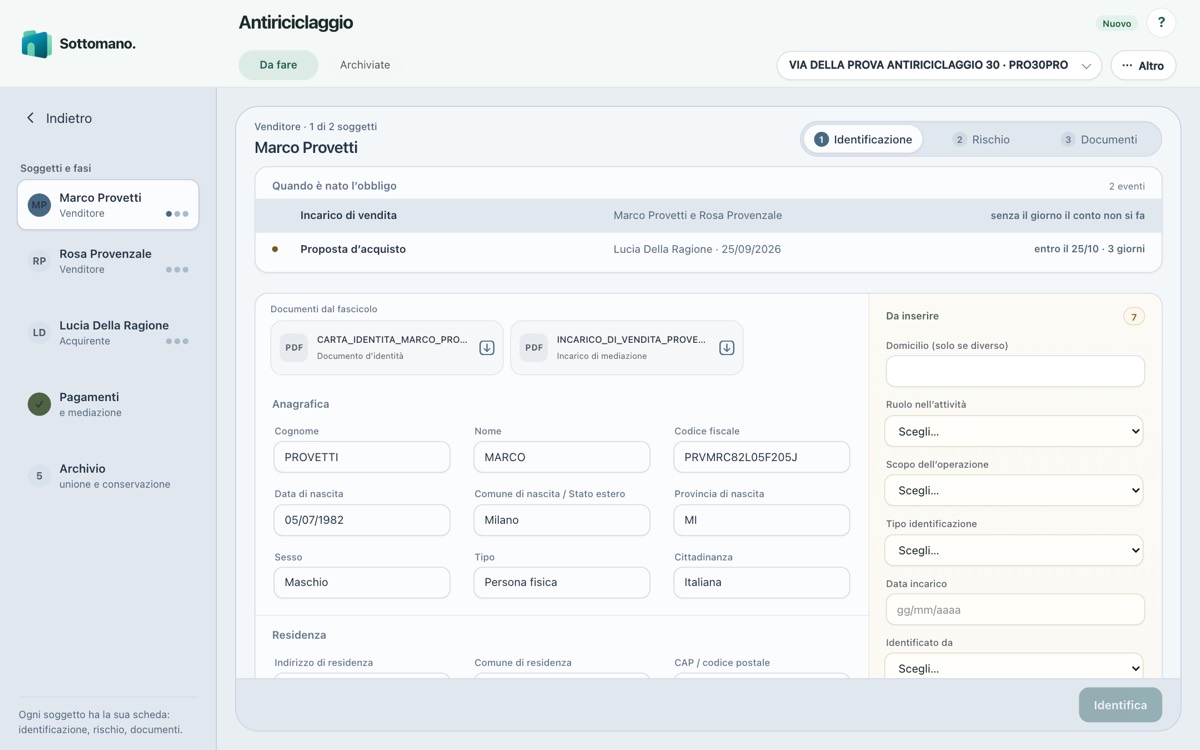1200x750 pixels.
Task: Go to the Rischio step tab
Action: tap(981, 140)
